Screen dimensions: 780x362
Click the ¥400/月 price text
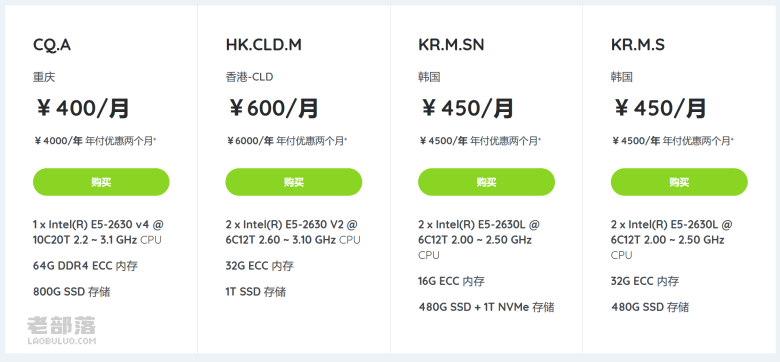[83, 108]
